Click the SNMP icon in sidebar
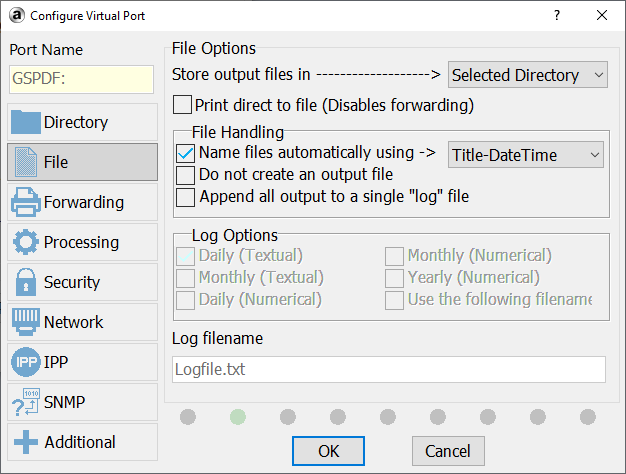Screen dimensions: 626x474 click(26, 402)
